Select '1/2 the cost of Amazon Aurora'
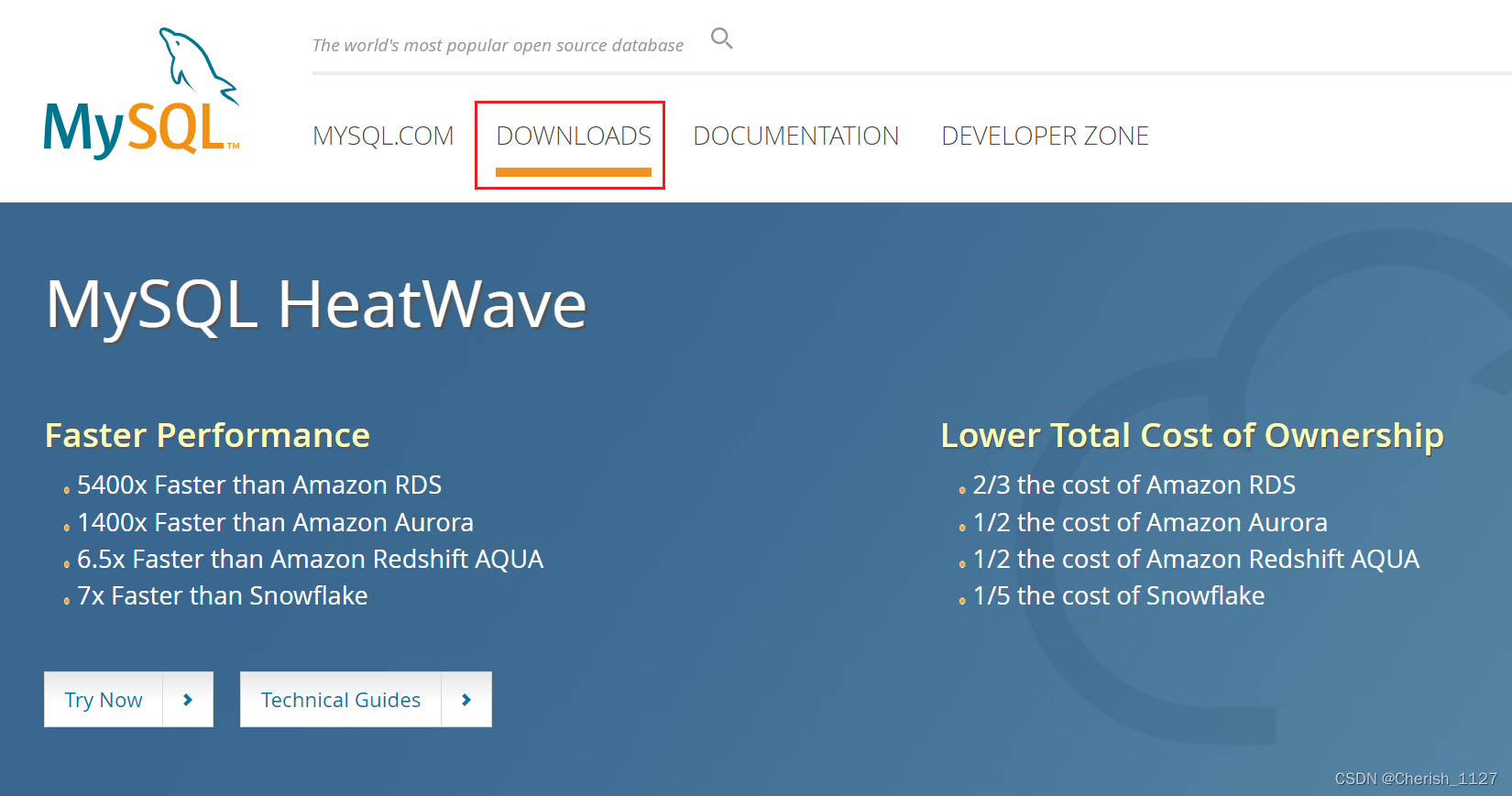This screenshot has width=1512, height=796. pyautogui.click(x=1150, y=522)
